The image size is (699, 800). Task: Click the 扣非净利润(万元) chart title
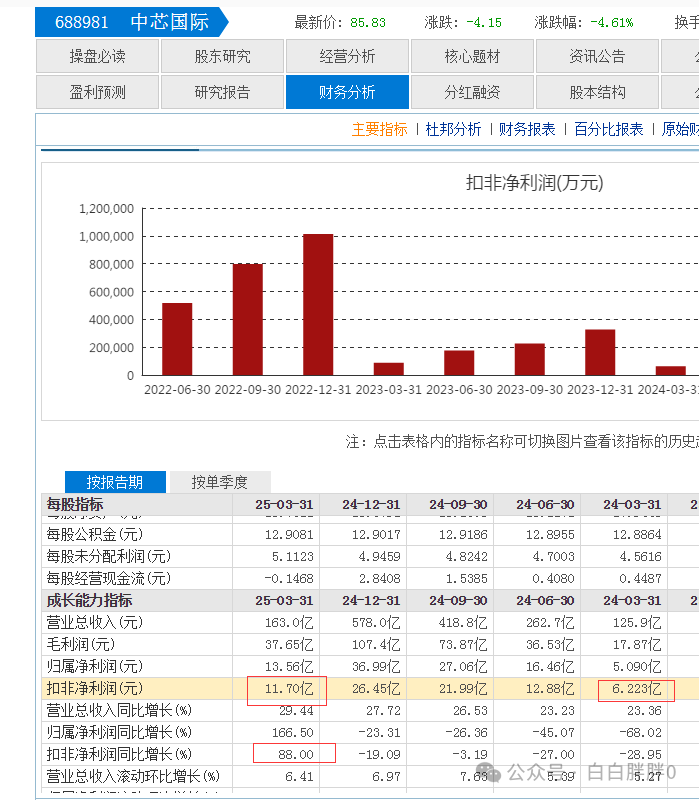point(535,183)
